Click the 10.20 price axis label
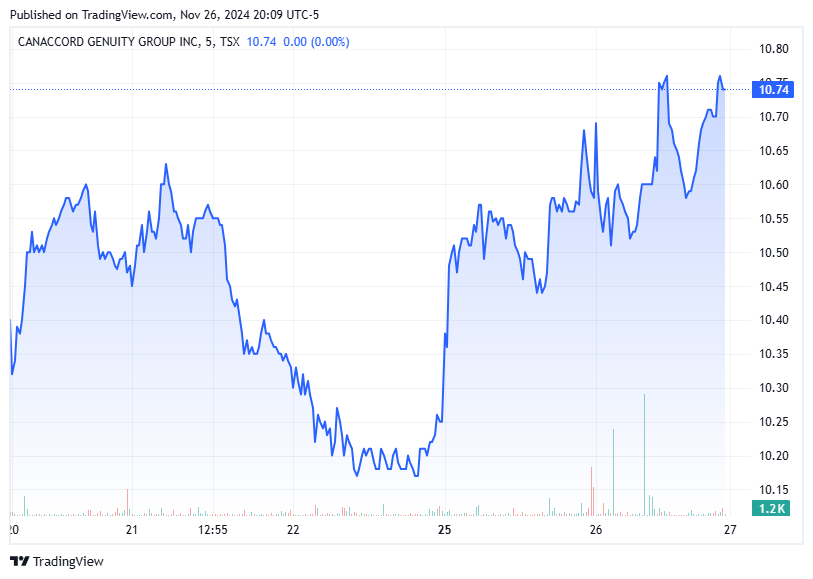 point(773,456)
